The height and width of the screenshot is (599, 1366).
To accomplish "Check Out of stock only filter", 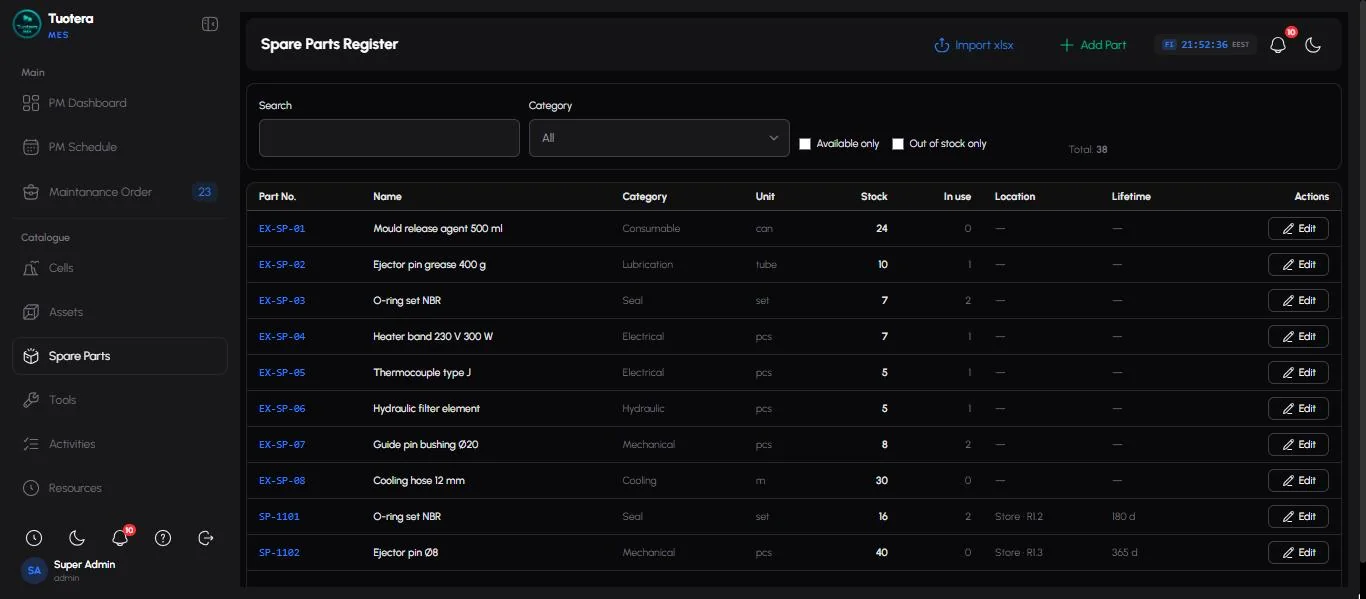I will pos(898,144).
